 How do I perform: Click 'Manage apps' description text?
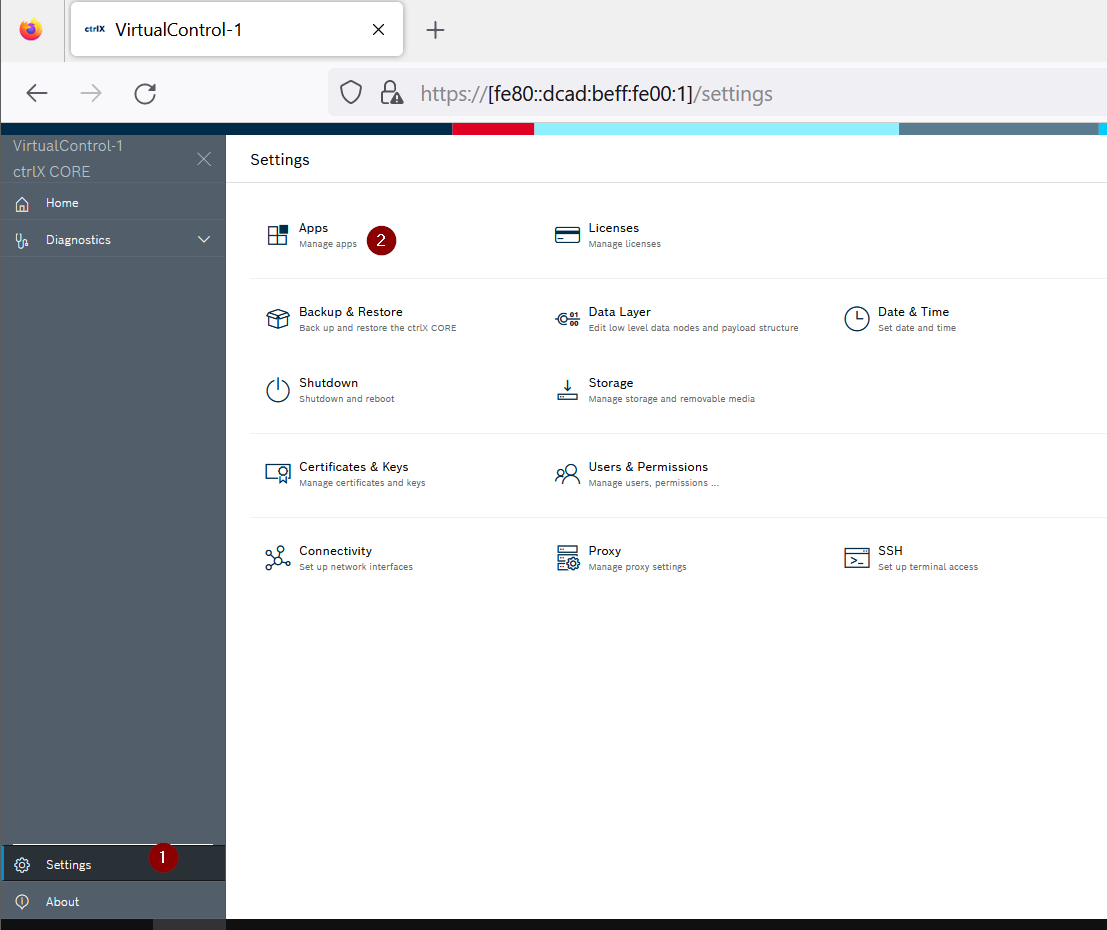click(x=328, y=244)
